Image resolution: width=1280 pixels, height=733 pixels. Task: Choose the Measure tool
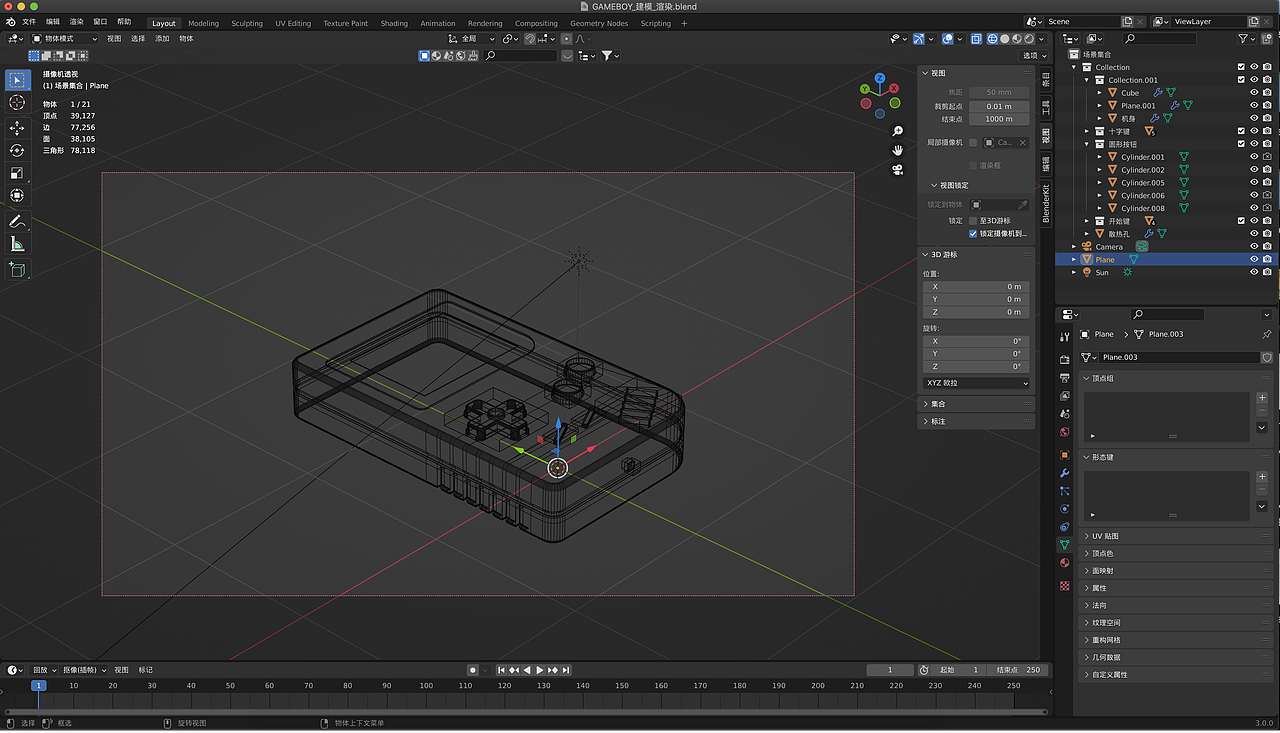click(17, 244)
